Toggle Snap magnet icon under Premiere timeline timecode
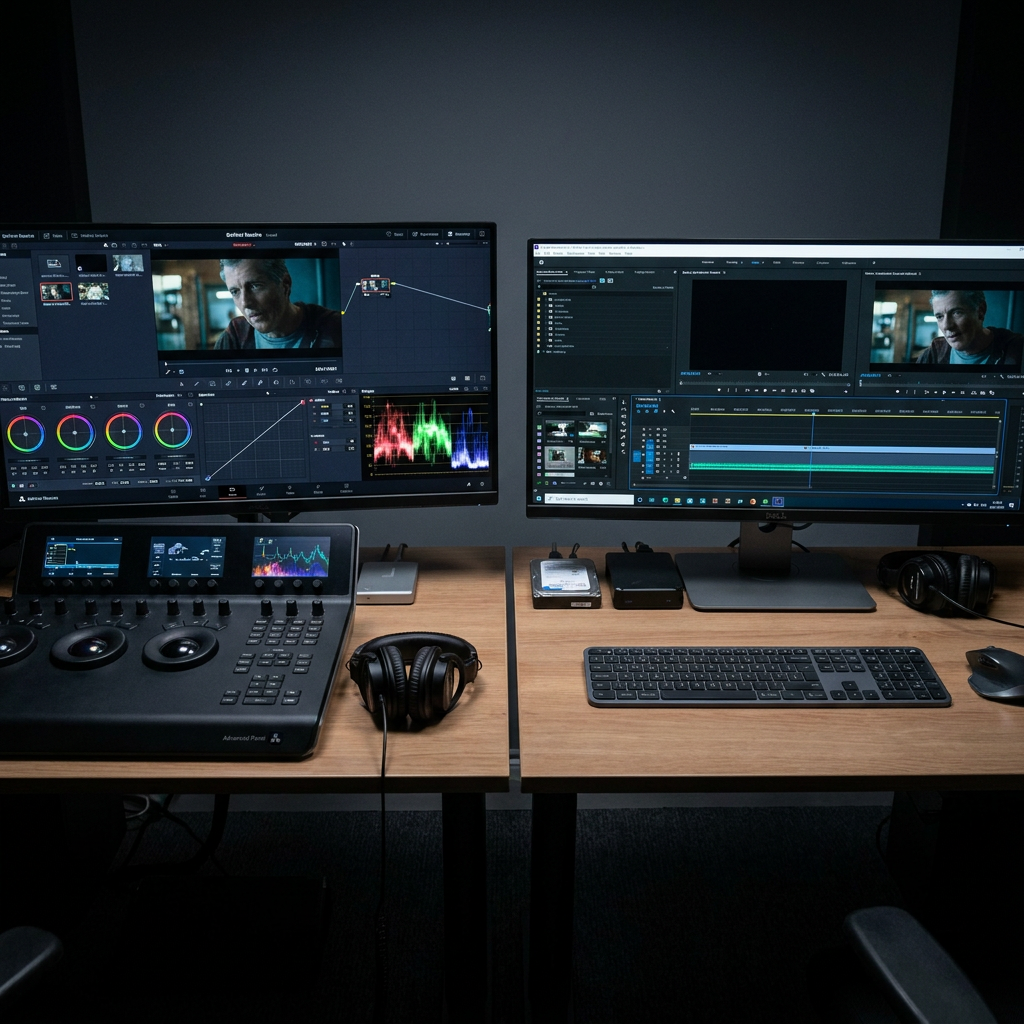The height and width of the screenshot is (1024, 1024). [x=647, y=411]
